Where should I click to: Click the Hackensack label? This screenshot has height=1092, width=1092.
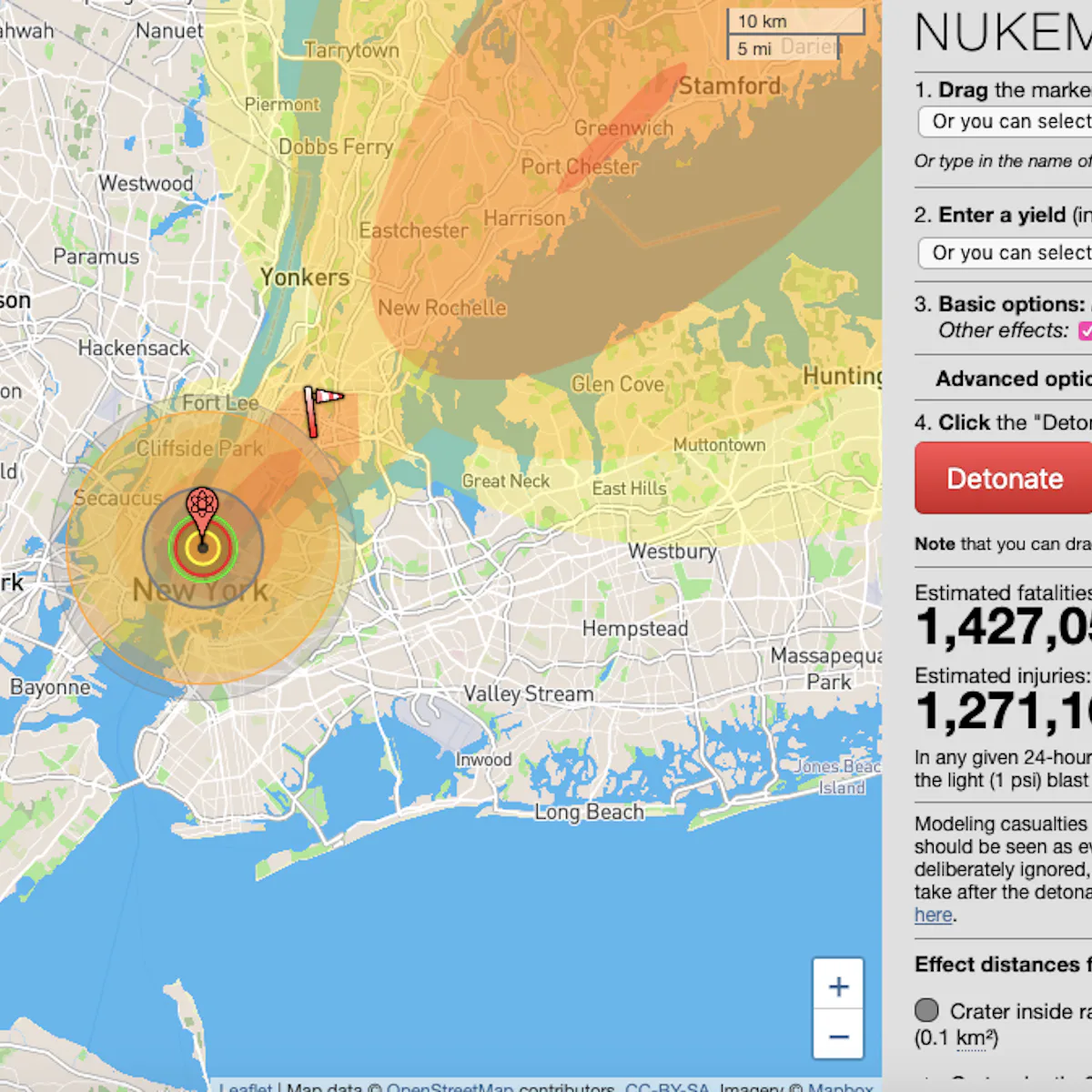point(134,348)
